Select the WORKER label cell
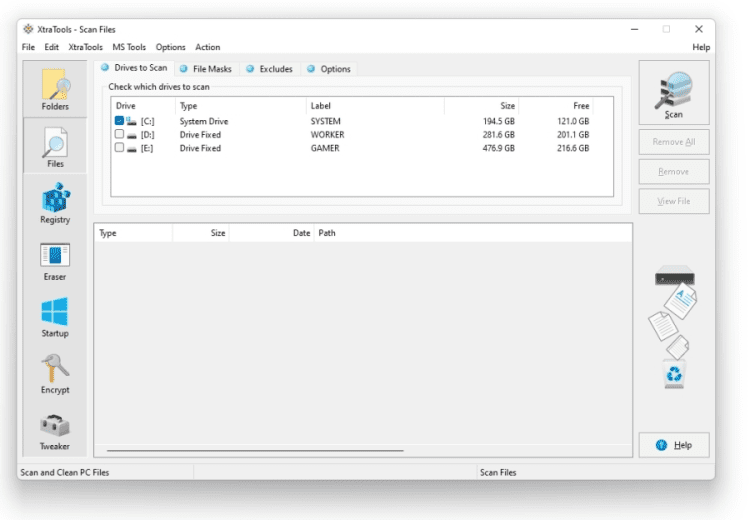750x520 pixels. pos(327,135)
